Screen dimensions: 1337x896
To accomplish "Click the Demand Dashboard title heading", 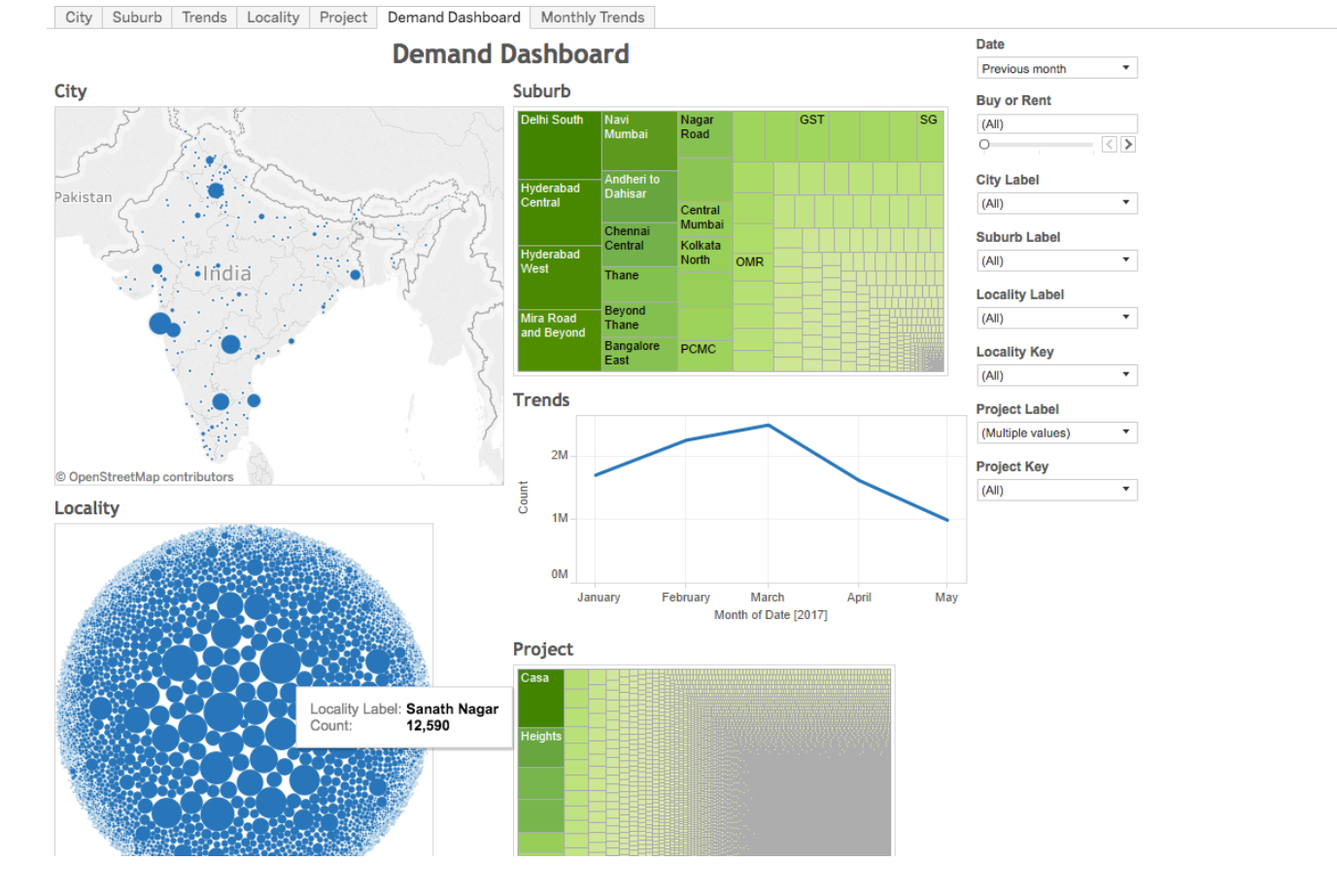I will 510,54.
